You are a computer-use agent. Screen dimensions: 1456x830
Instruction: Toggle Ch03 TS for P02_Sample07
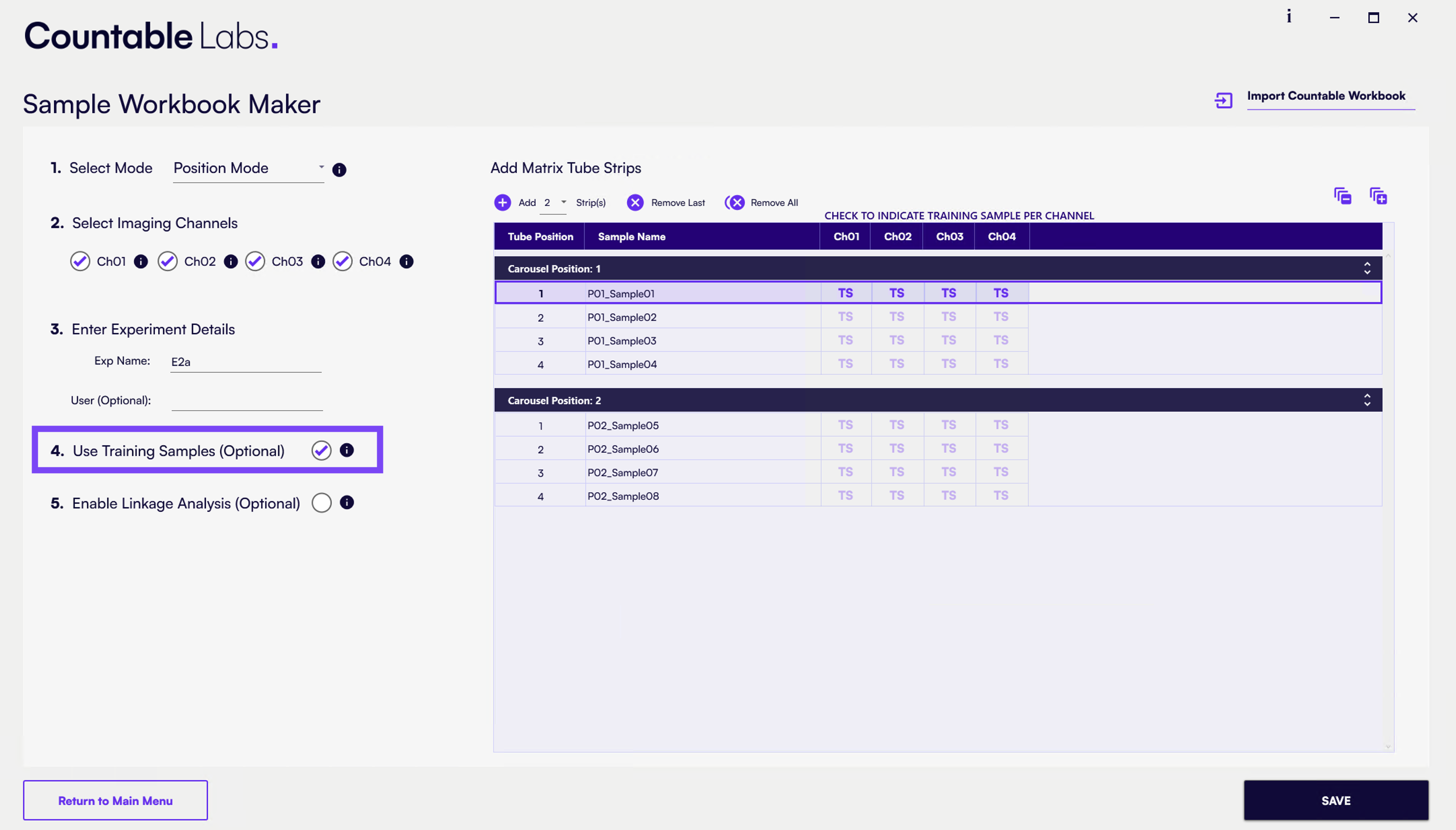(949, 472)
